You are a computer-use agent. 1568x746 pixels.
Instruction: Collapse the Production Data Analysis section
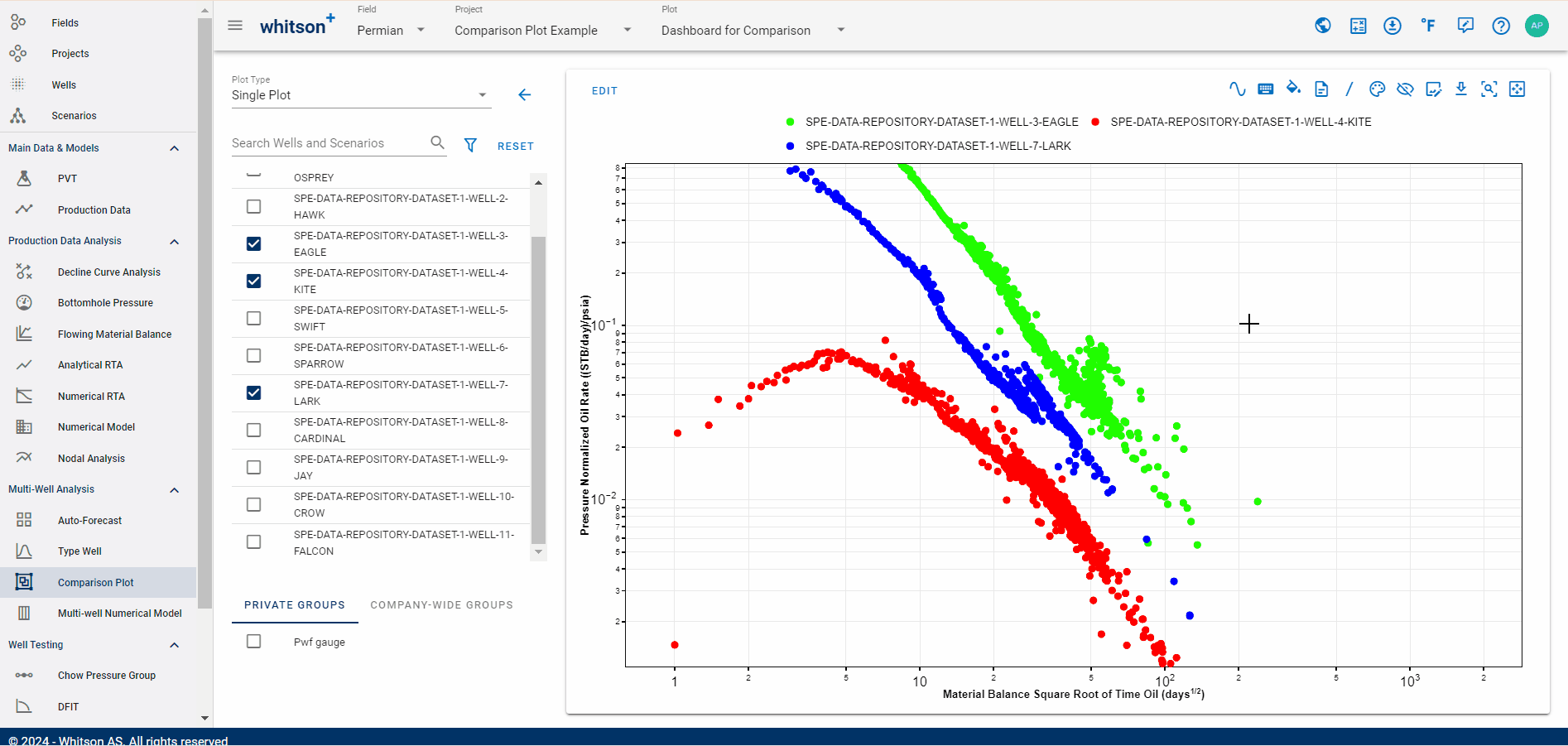175,241
